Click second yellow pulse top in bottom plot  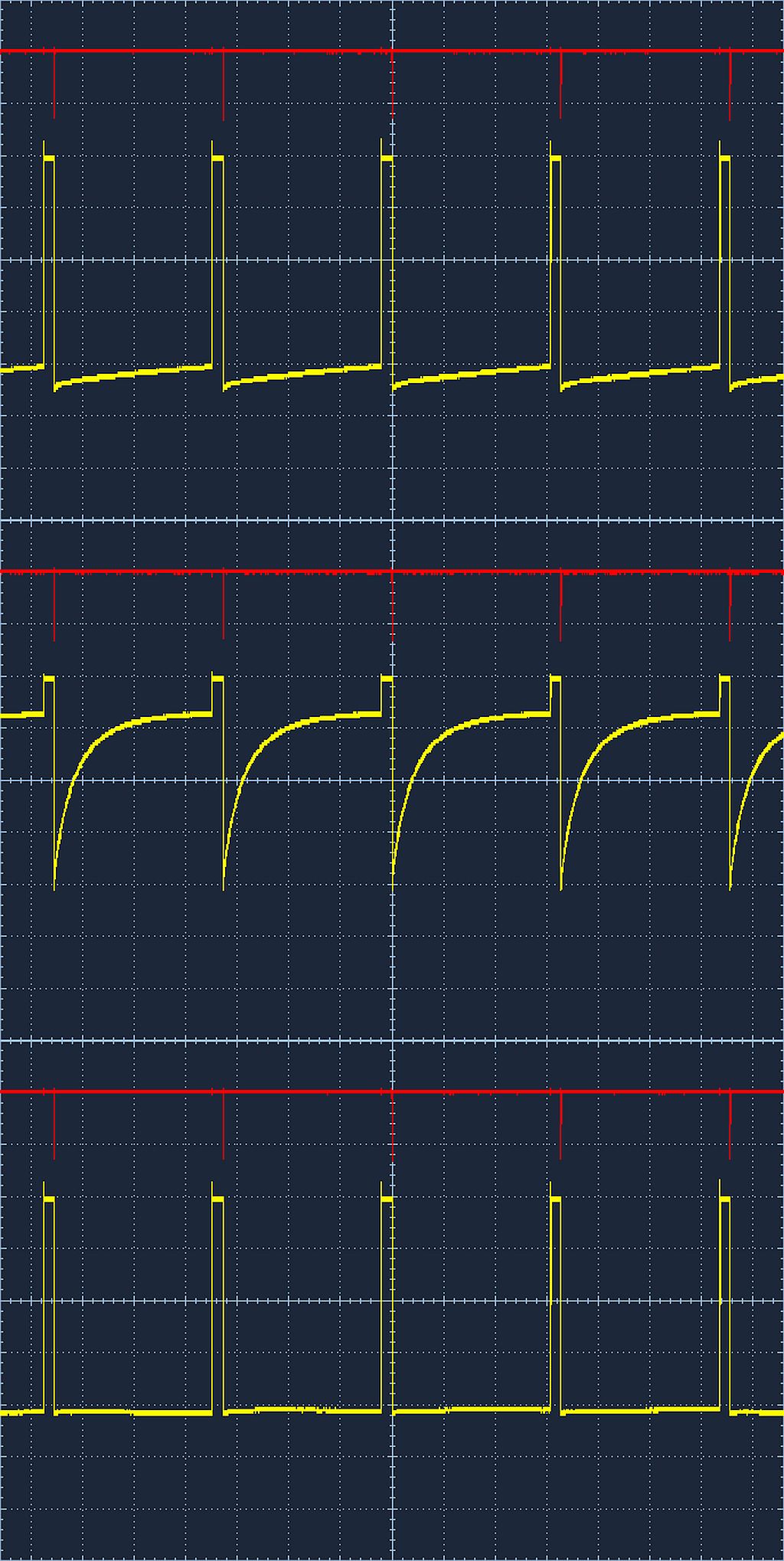click(x=217, y=1198)
